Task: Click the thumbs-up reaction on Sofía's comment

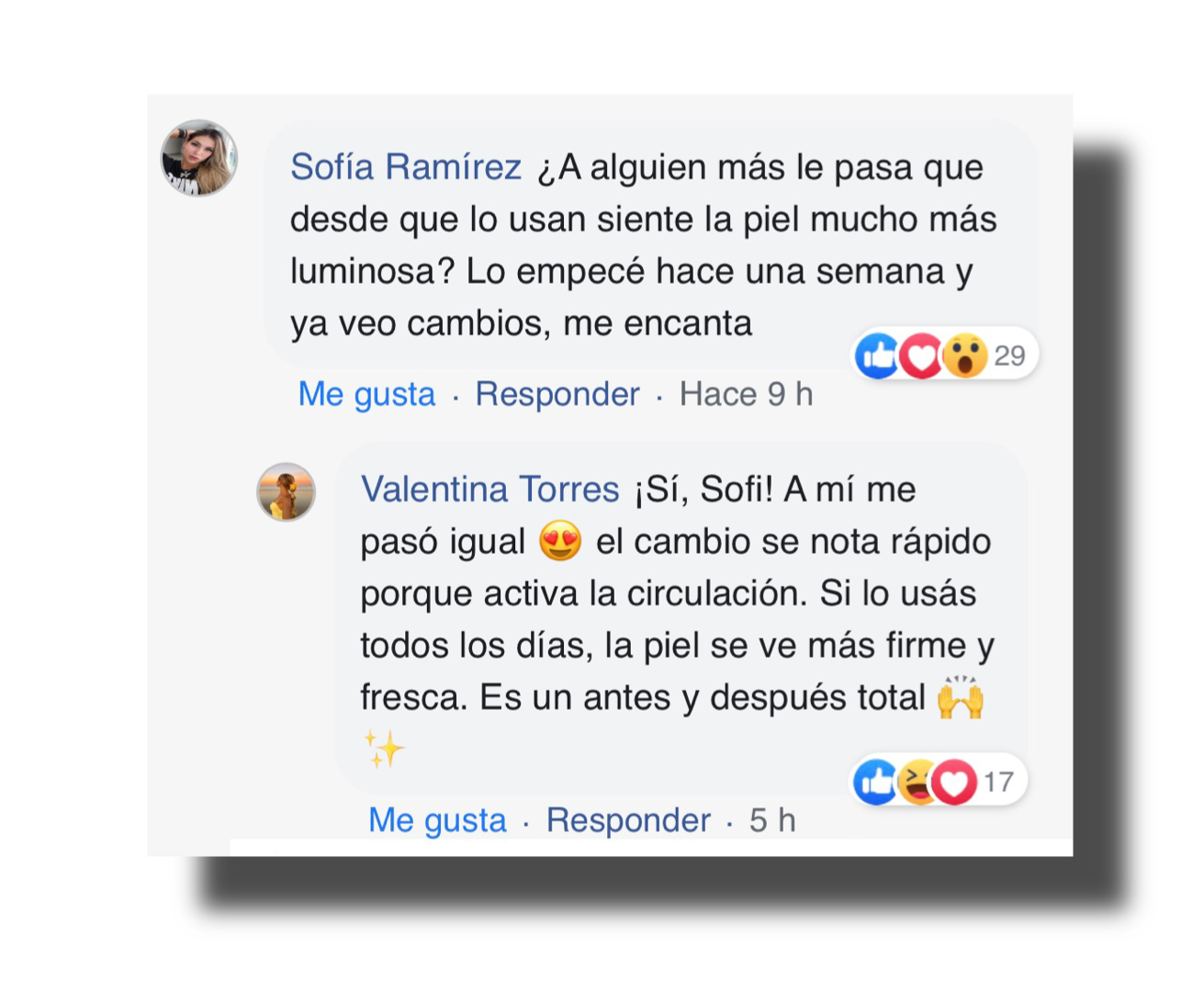Action: point(878,355)
